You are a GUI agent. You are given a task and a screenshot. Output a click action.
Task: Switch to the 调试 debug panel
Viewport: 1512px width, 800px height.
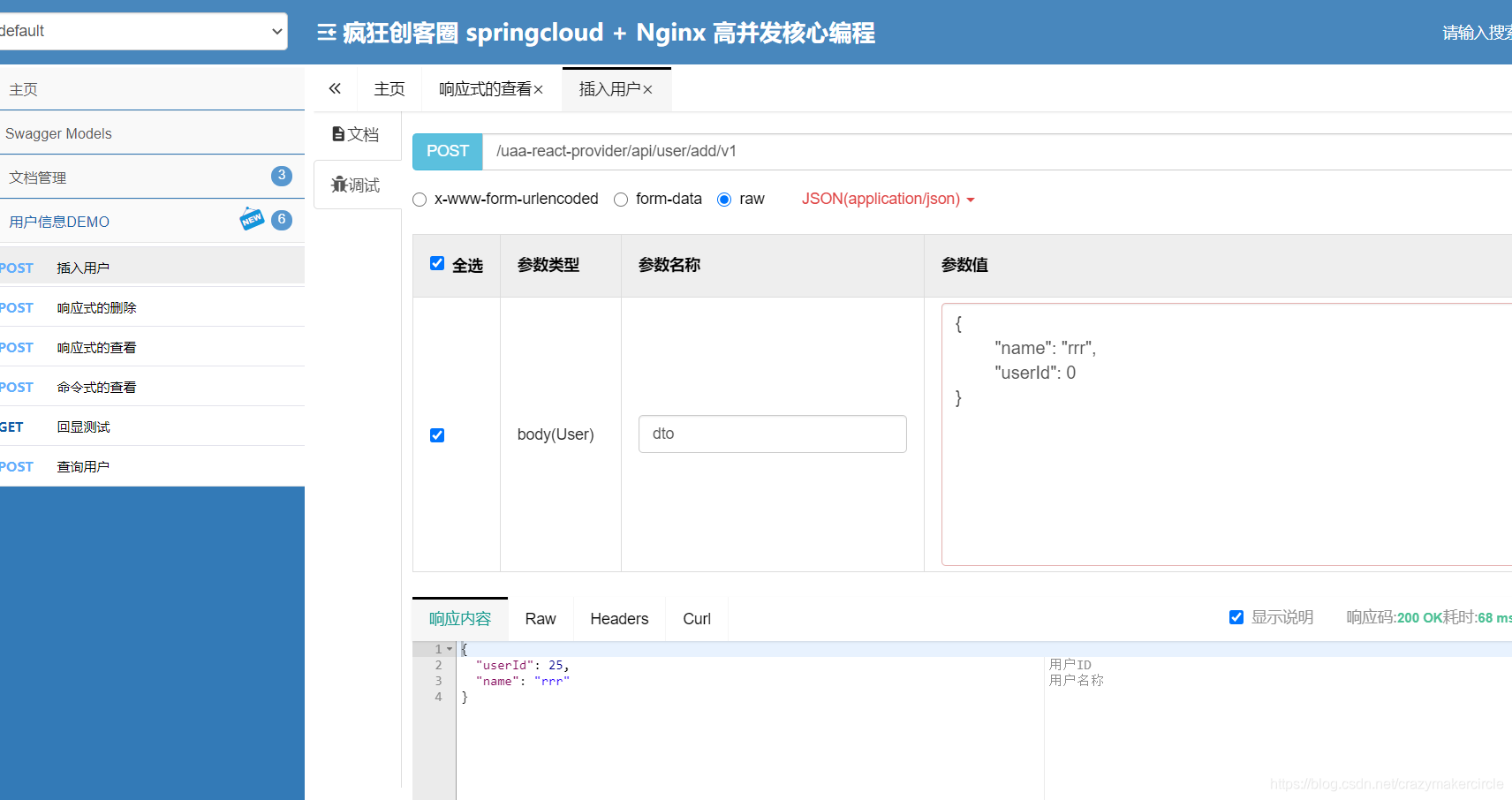point(357,184)
